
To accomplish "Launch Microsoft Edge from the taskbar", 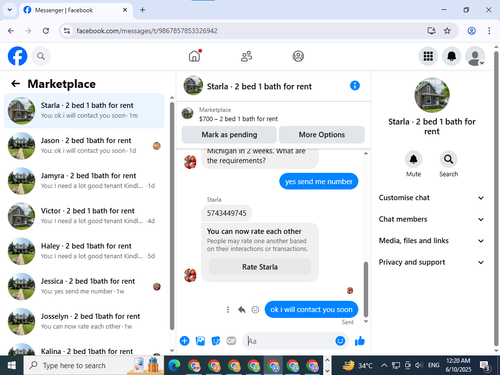I will (x=174, y=366).
